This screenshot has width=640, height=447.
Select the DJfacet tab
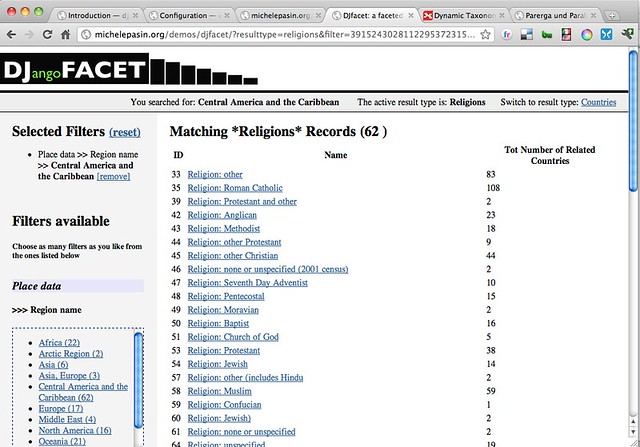372,16
